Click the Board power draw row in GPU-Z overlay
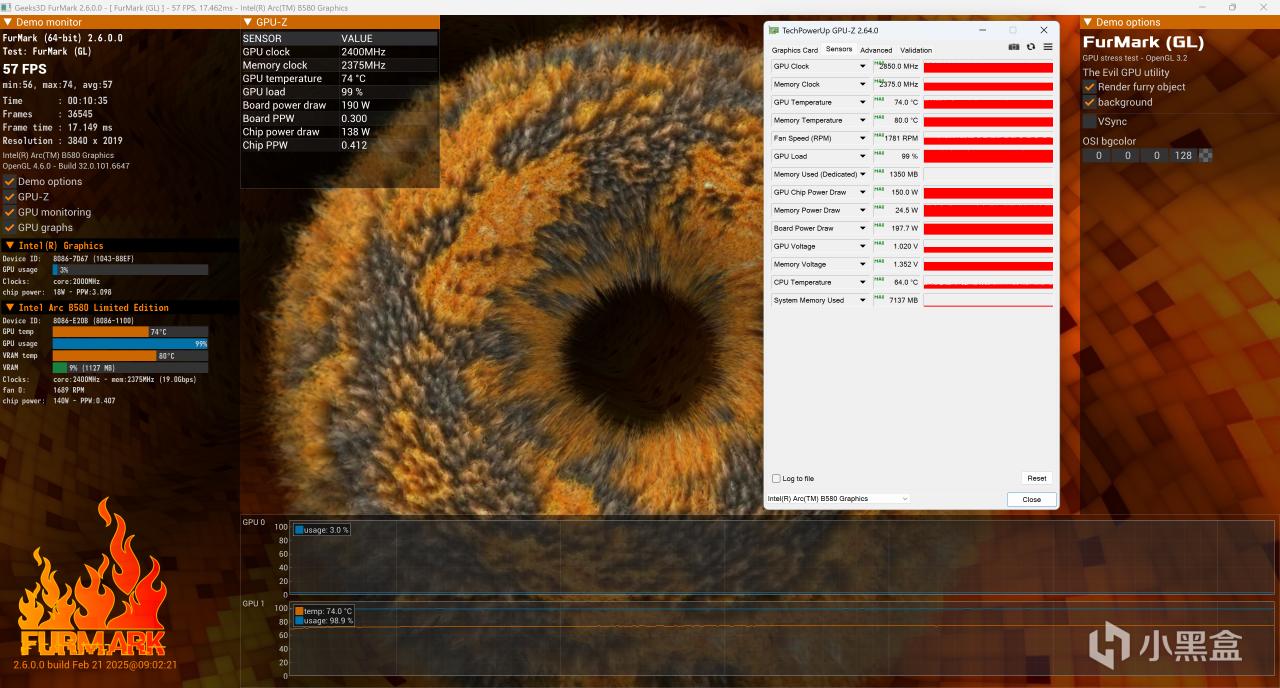The image size is (1280, 688). (x=340, y=105)
